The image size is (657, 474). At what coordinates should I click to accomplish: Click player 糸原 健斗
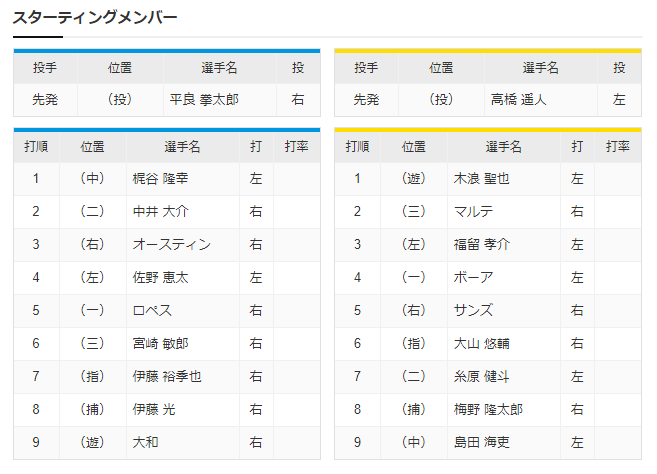tap(481, 376)
